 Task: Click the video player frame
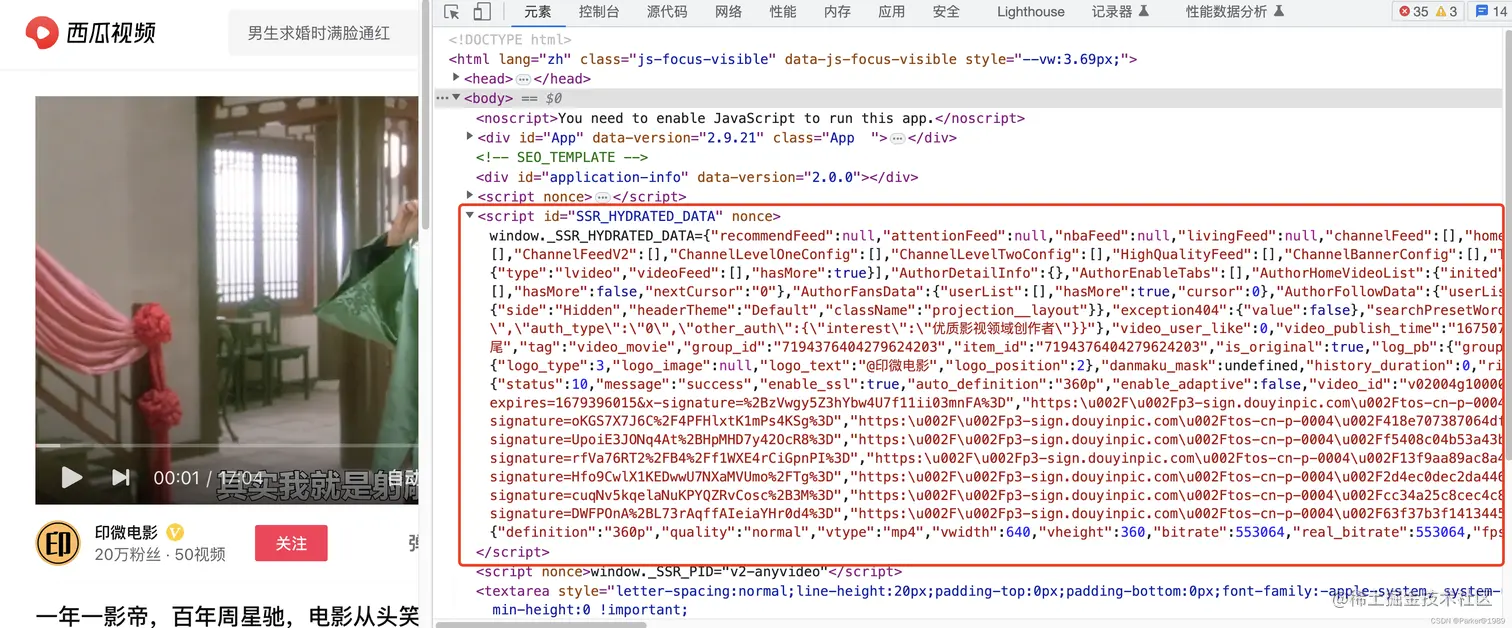click(227, 300)
